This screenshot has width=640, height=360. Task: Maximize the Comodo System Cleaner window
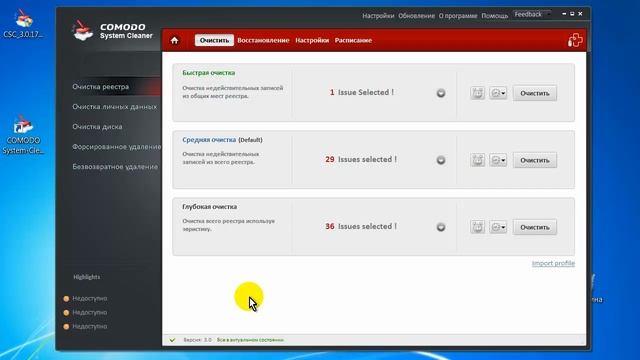[572, 14]
